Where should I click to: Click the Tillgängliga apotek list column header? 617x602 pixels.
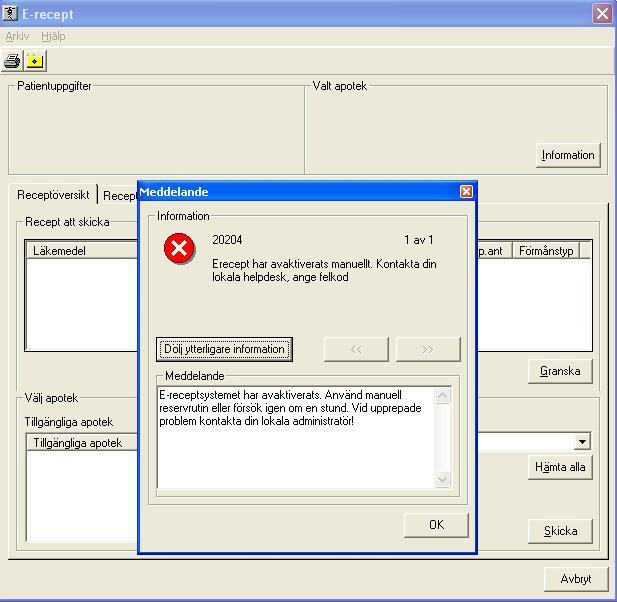82,443
